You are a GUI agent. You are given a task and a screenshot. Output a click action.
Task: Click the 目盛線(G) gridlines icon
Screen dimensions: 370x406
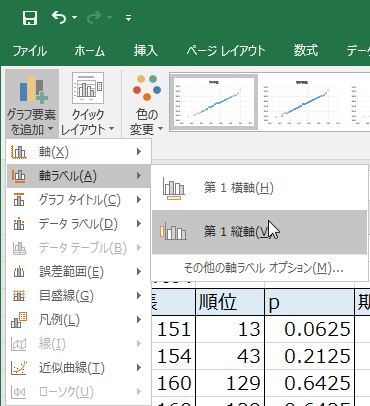click(x=19, y=296)
